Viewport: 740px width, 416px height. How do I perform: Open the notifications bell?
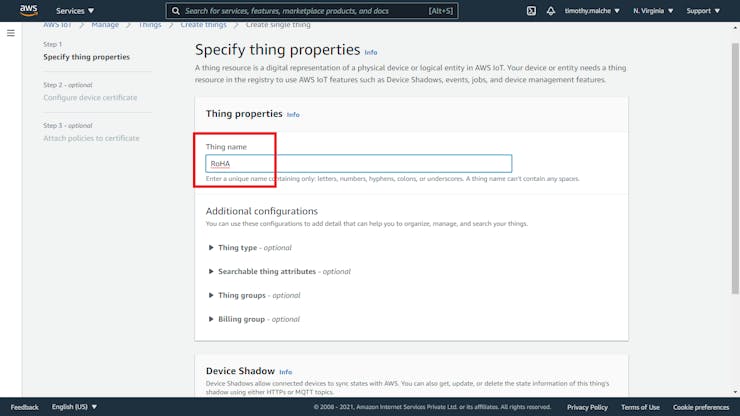tap(551, 11)
